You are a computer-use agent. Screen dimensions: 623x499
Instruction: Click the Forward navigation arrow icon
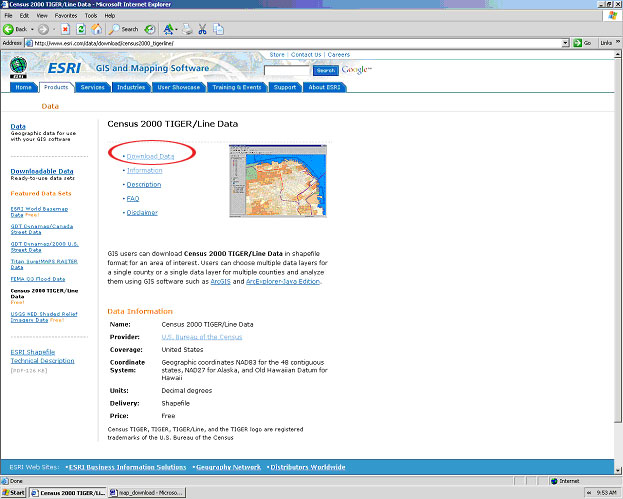click(43, 29)
